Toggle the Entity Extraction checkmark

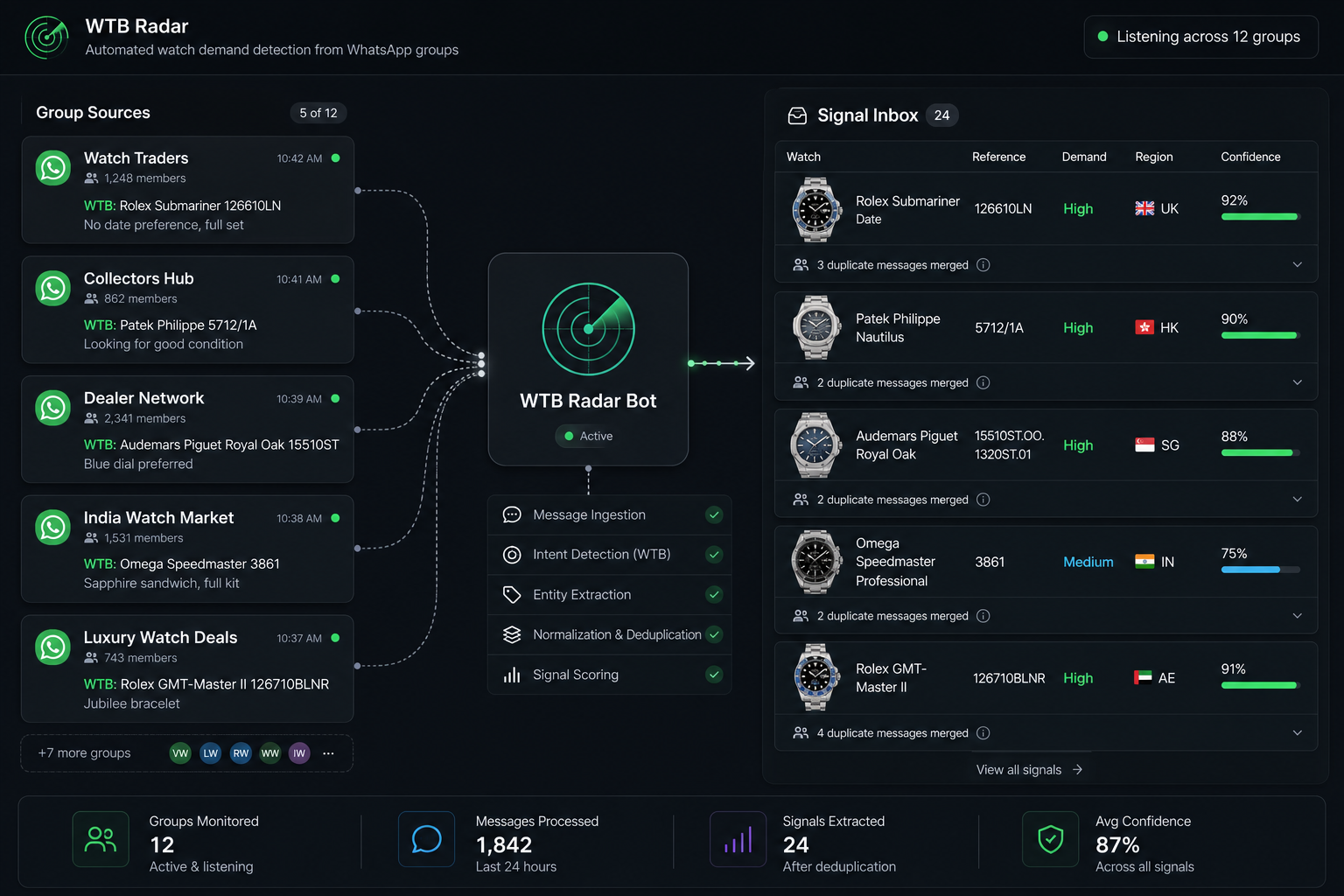[x=715, y=595]
